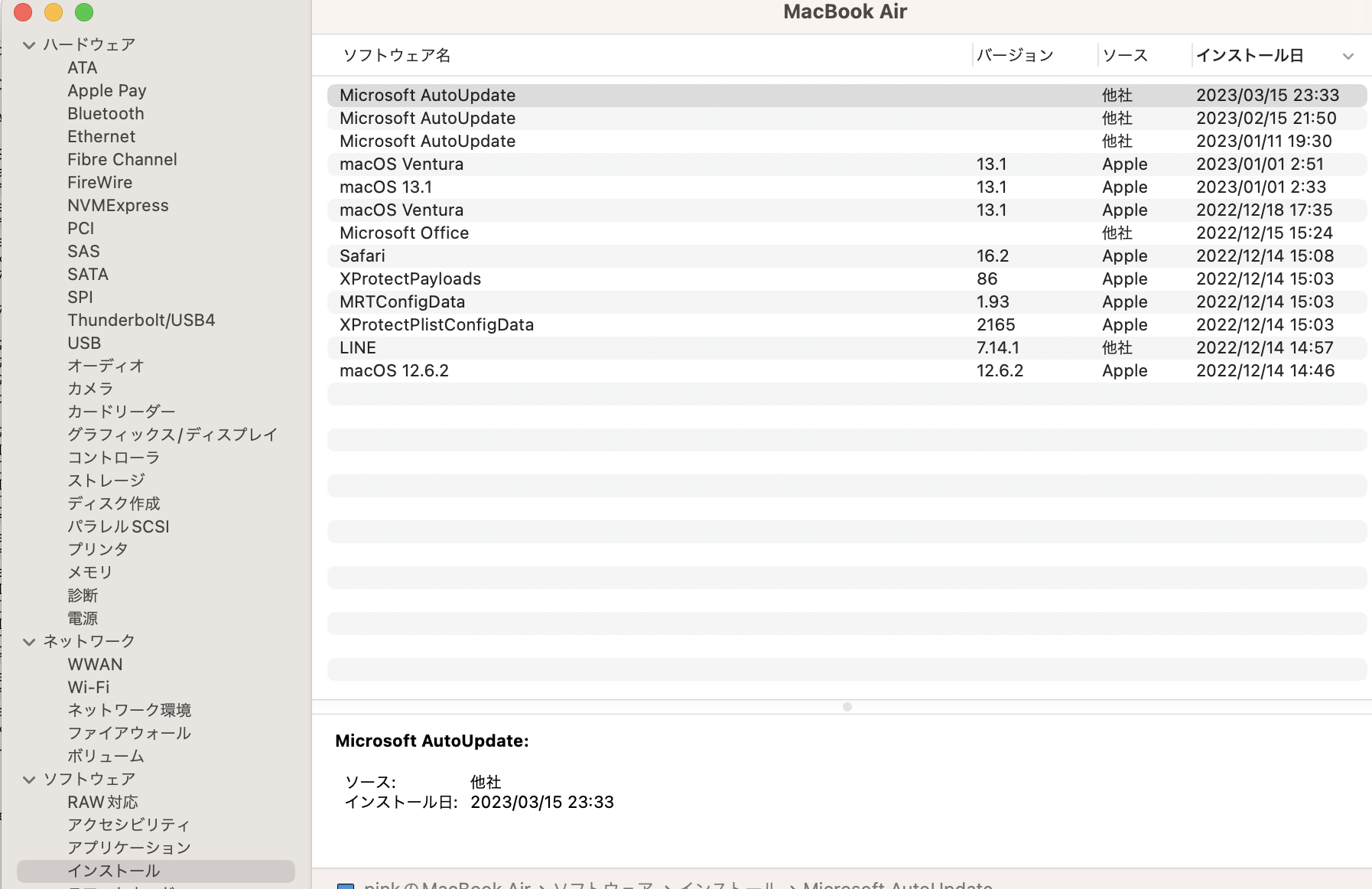Select 診断 in the sidebar
This screenshot has width=1372, height=889.
[83, 596]
